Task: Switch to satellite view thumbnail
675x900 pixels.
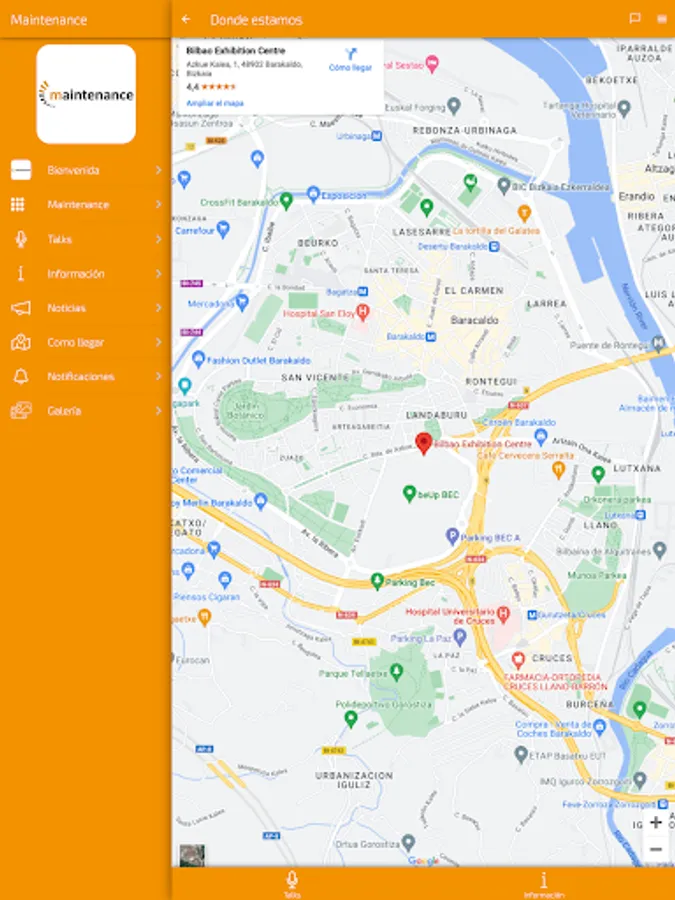Action: 192,855
